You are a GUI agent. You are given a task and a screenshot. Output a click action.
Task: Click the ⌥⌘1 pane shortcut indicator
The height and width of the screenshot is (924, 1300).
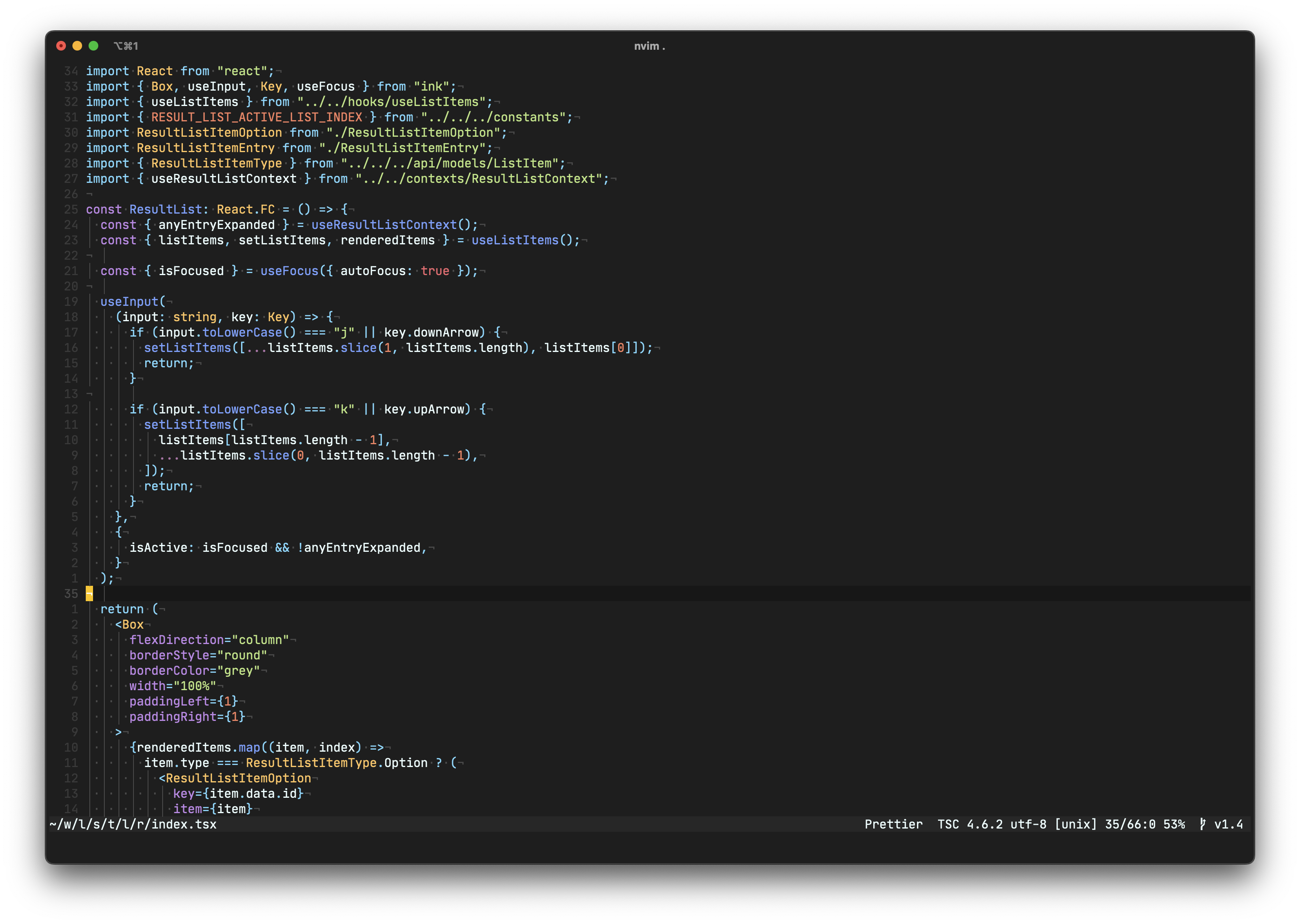pos(126,46)
